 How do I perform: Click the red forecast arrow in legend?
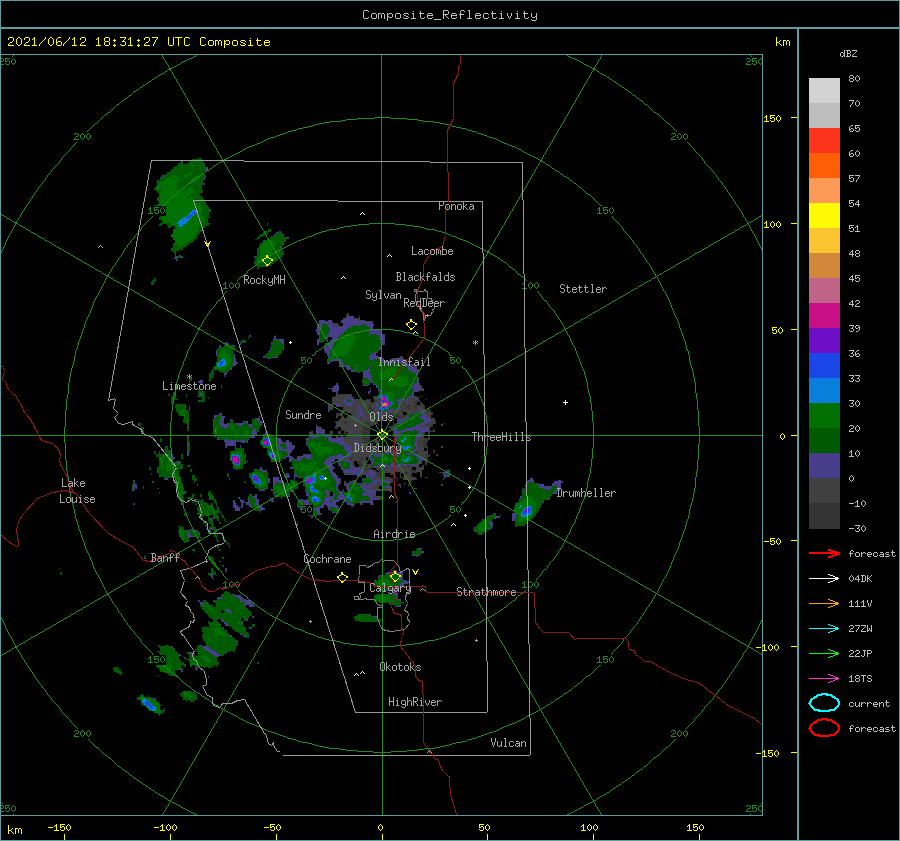click(x=824, y=553)
